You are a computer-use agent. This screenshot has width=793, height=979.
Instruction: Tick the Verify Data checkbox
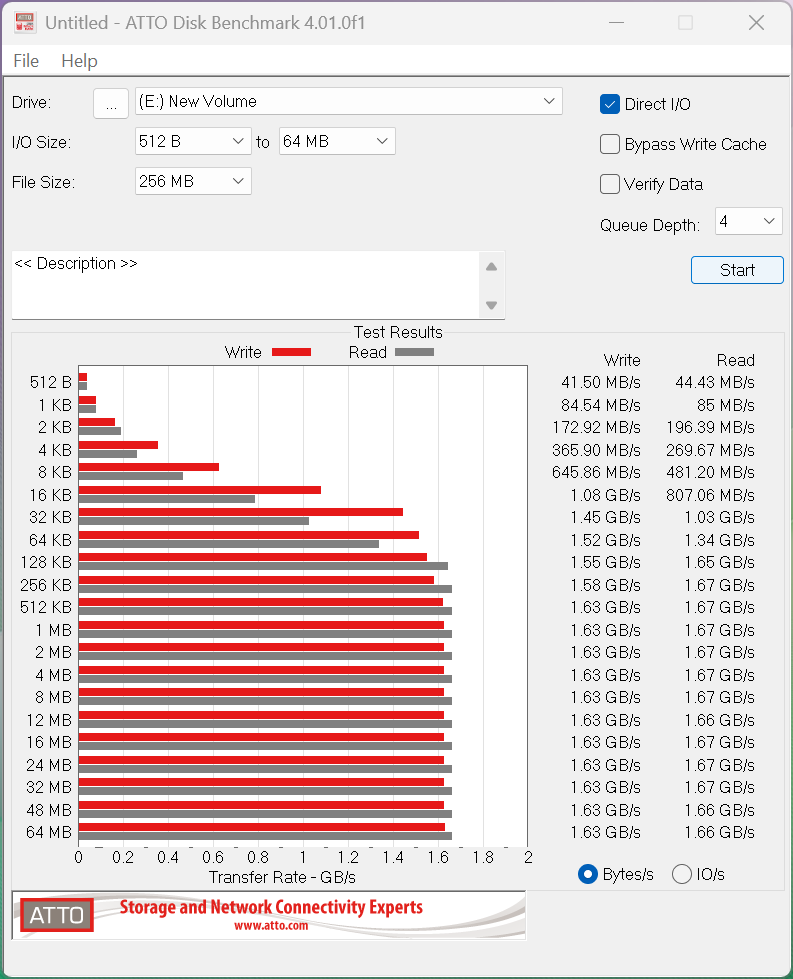click(x=610, y=184)
